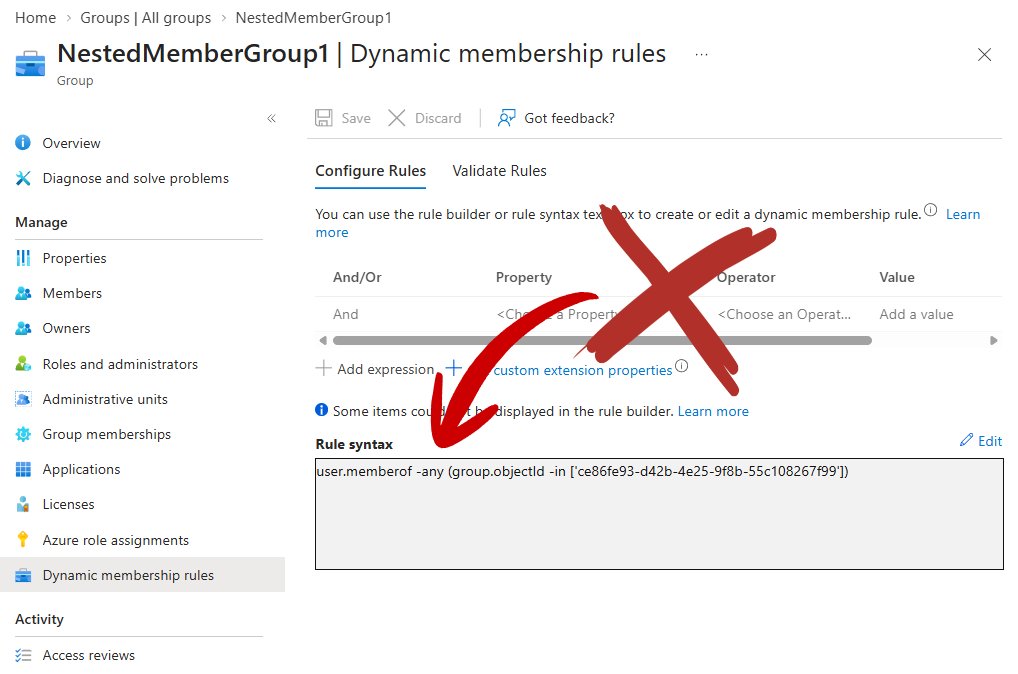
Task: Click the Rule syntax text box
Action: tap(660, 514)
